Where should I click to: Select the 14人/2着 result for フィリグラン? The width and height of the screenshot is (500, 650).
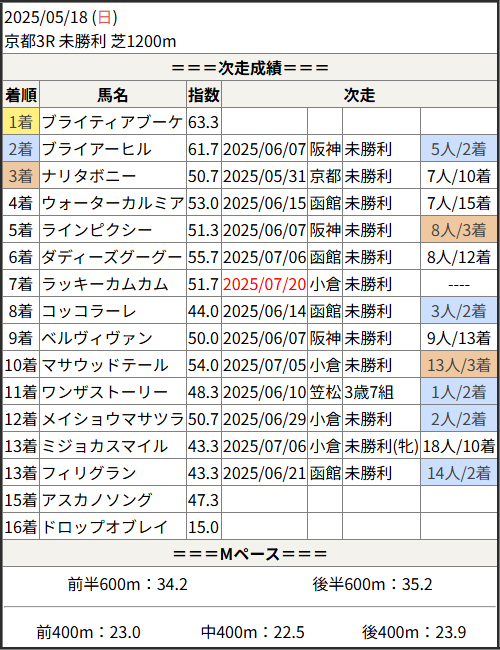pos(459,473)
